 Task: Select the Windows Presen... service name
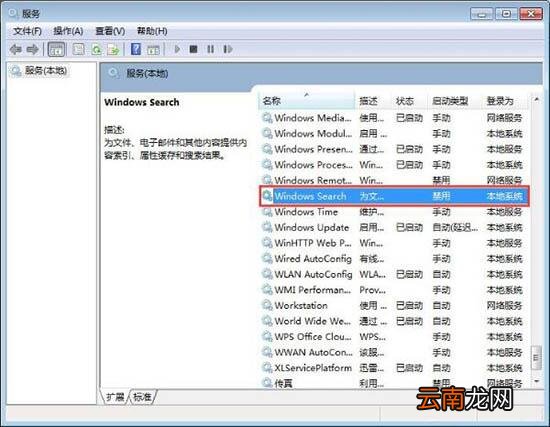pyautogui.click(x=313, y=149)
